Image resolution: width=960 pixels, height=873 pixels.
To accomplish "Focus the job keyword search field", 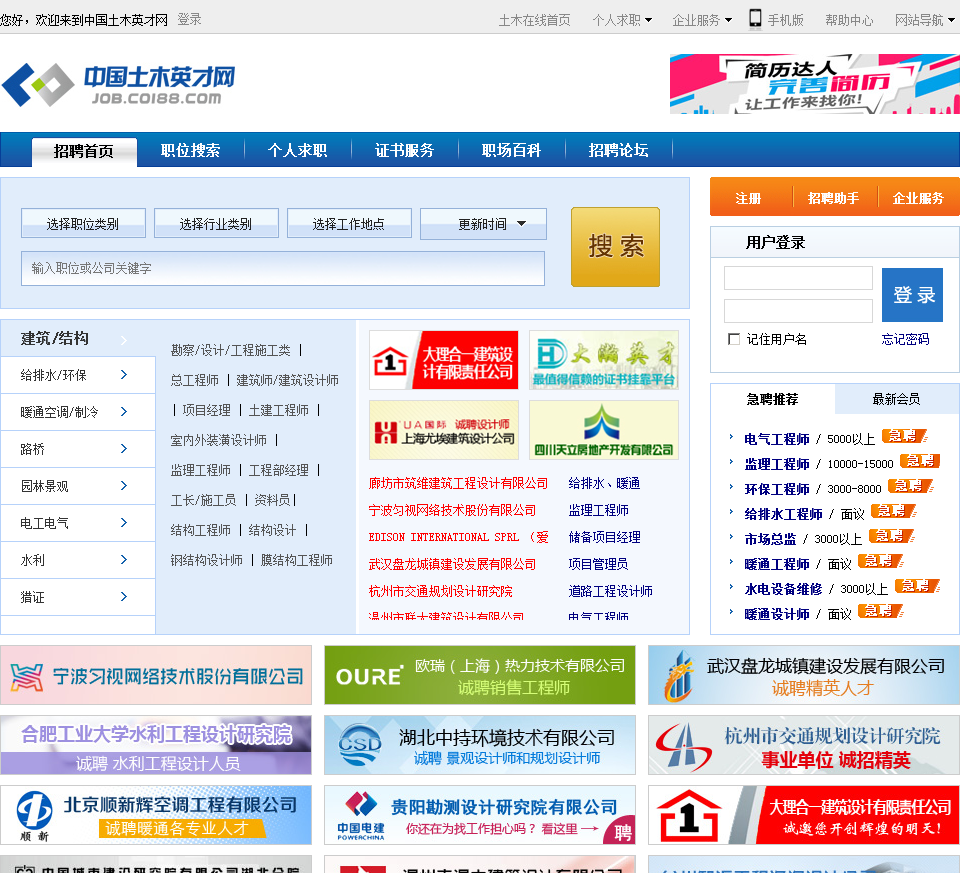I will click(x=283, y=268).
